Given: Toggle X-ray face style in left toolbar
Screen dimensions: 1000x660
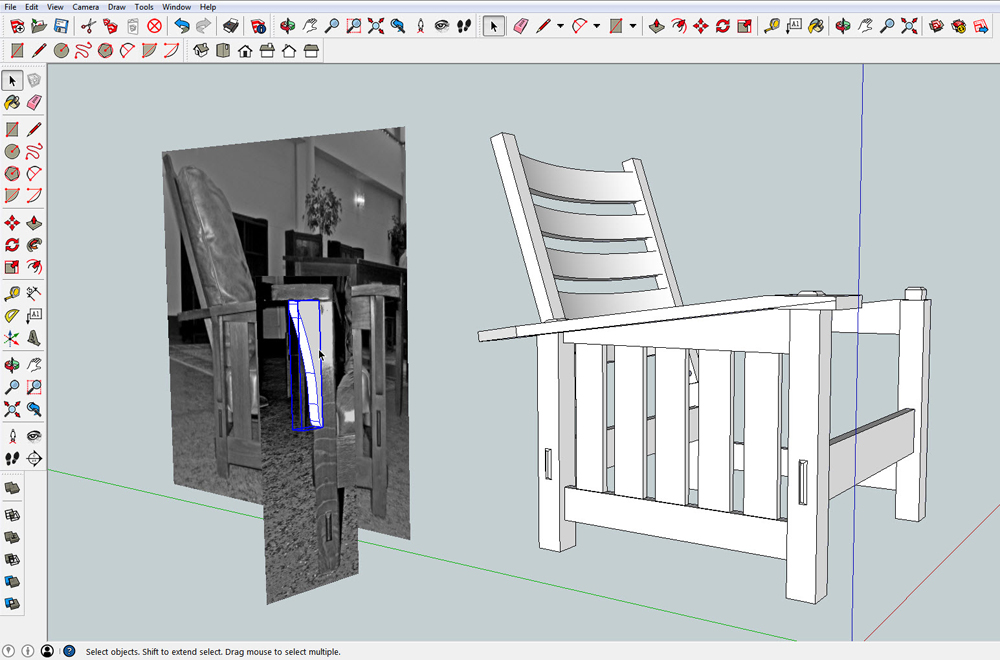Looking at the screenshot, I should tap(12, 488).
